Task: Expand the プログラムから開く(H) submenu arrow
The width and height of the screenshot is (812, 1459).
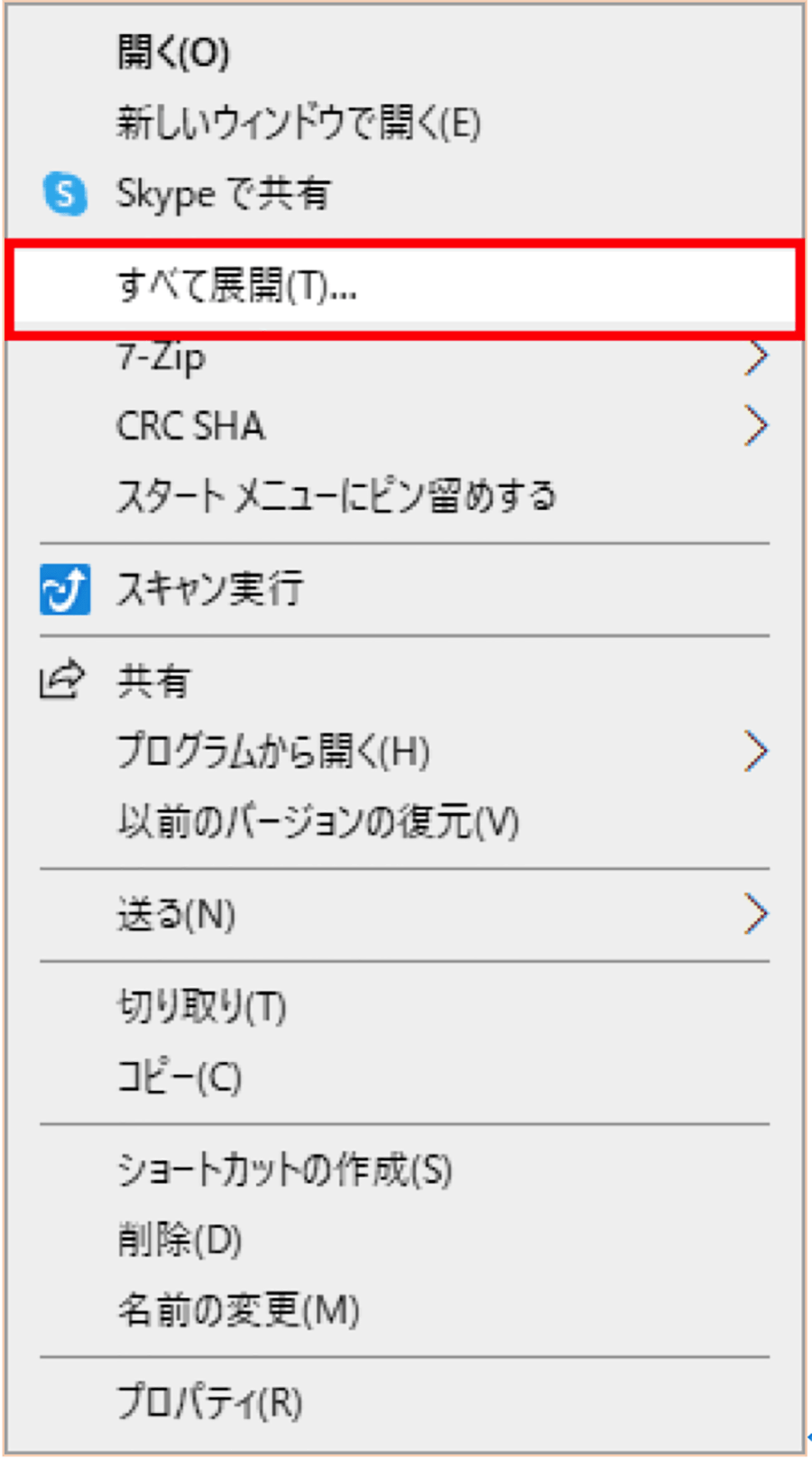Action: (x=756, y=752)
